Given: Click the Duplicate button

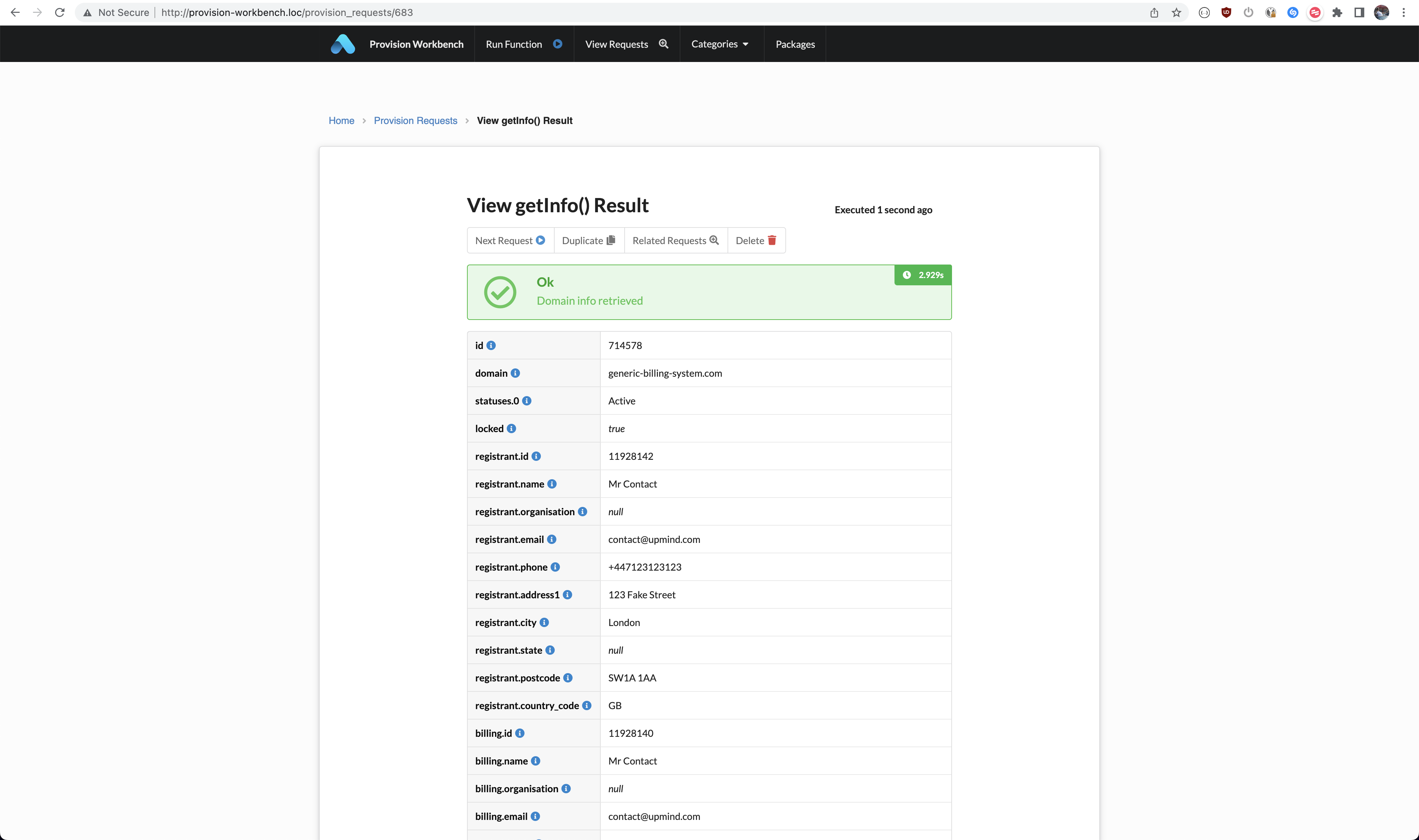Looking at the screenshot, I should [x=589, y=241].
